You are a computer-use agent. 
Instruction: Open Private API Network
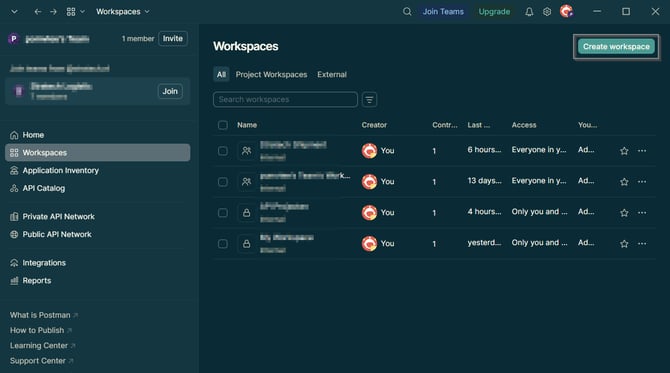pos(97,217)
